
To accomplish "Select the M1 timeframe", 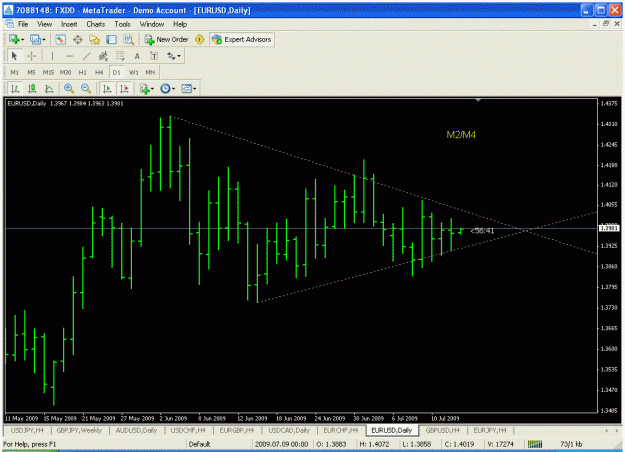I will click(x=14, y=72).
